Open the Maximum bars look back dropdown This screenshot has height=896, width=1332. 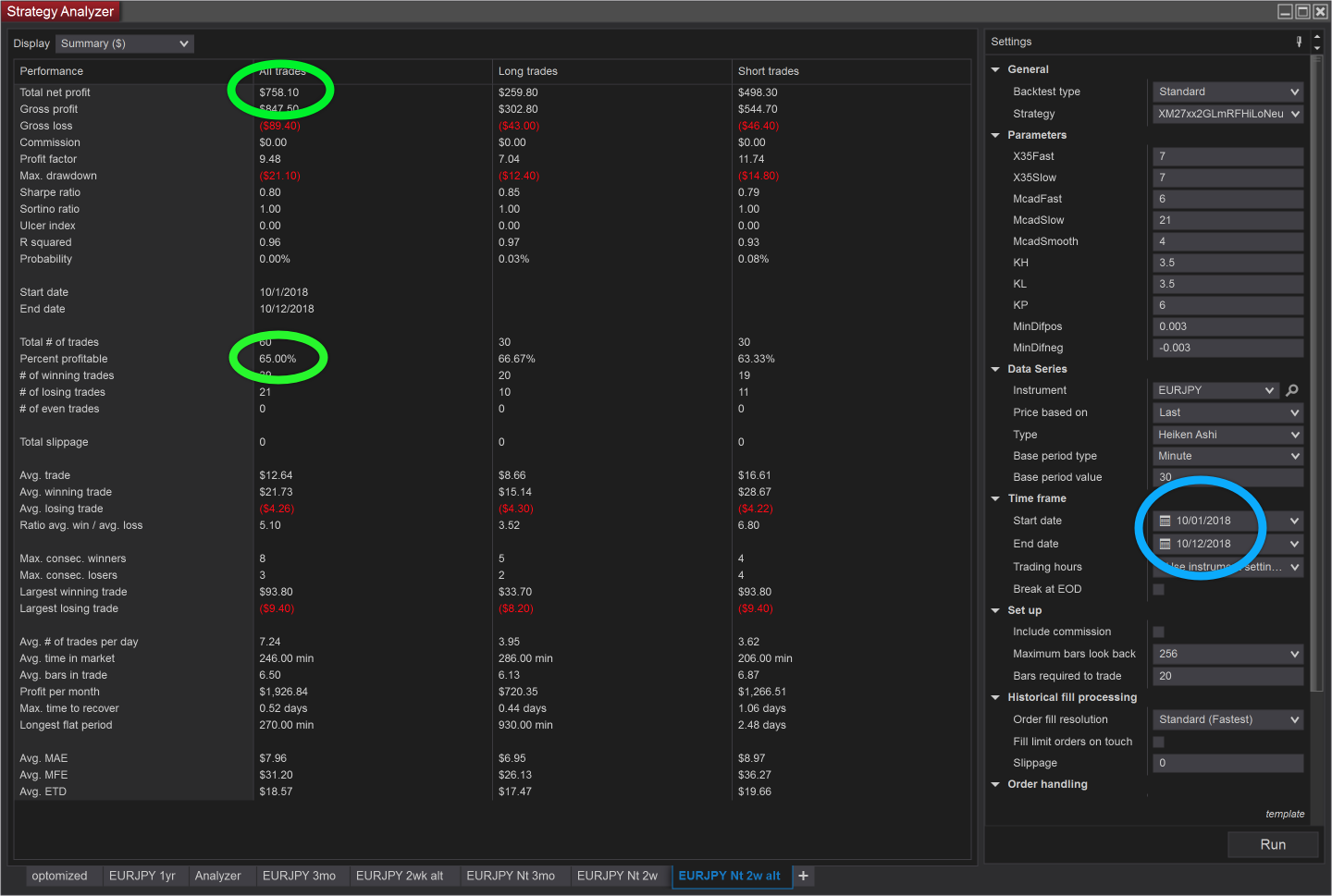coord(1228,654)
